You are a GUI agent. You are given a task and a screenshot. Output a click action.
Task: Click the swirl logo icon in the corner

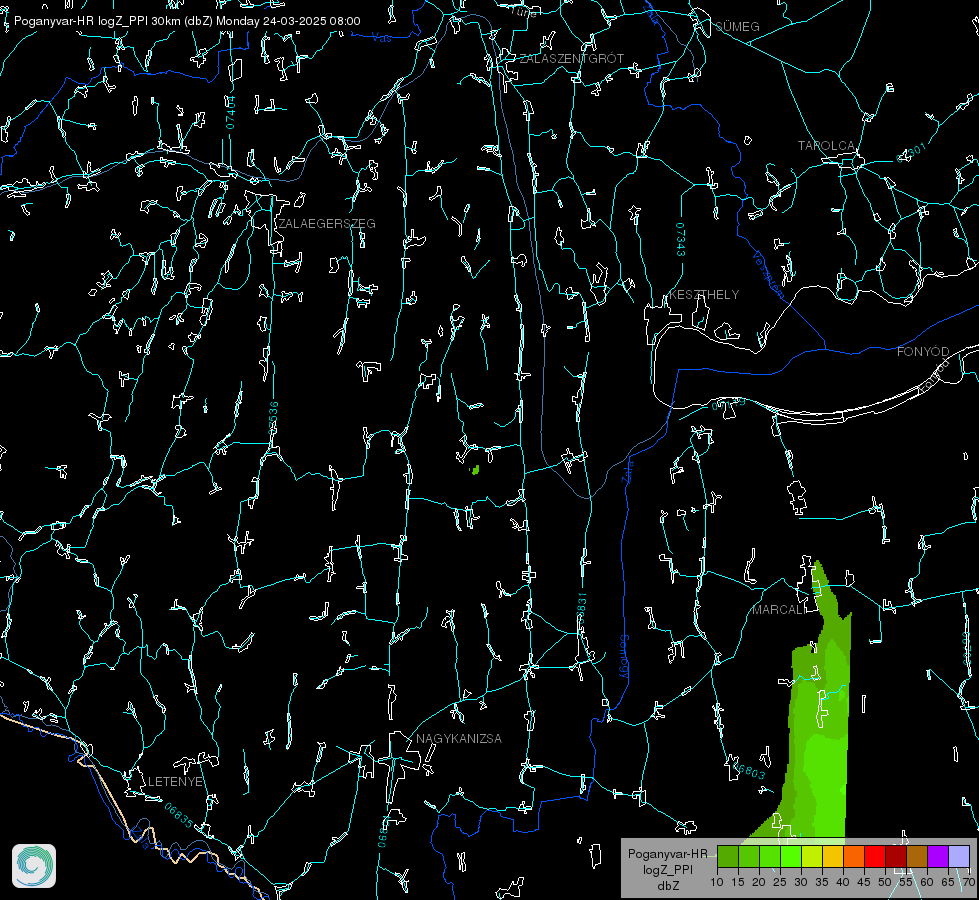pos(34,866)
